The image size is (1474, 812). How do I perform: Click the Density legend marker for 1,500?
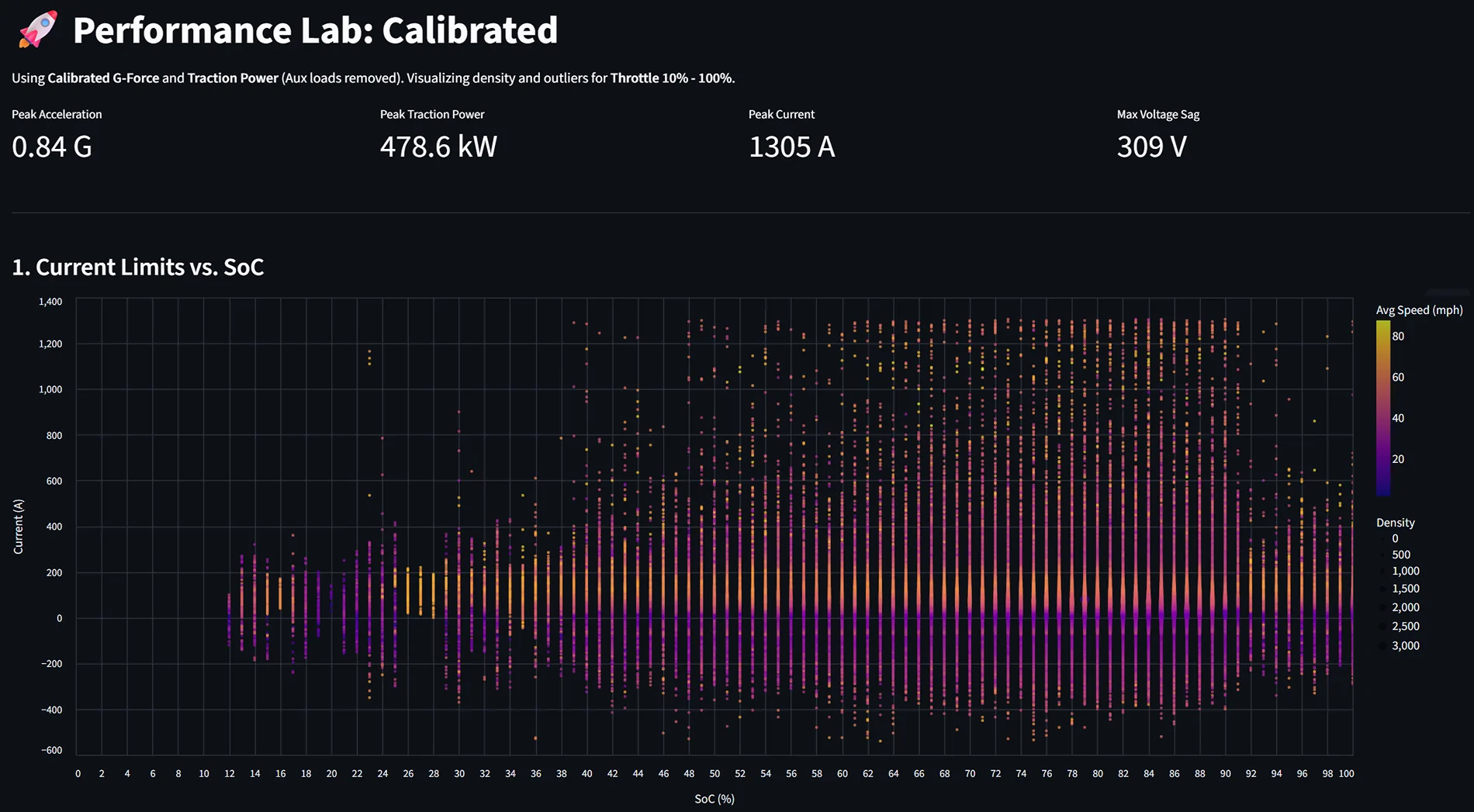click(x=1382, y=588)
